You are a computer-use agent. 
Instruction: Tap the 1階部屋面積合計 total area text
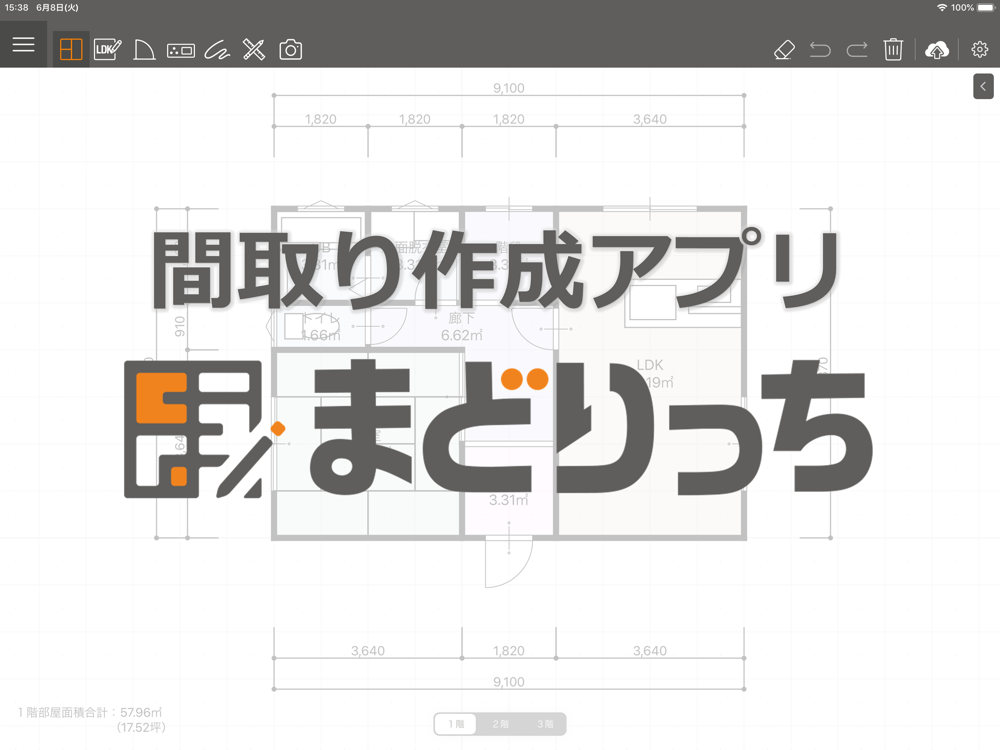pyautogui.click(x=90, y=719)
